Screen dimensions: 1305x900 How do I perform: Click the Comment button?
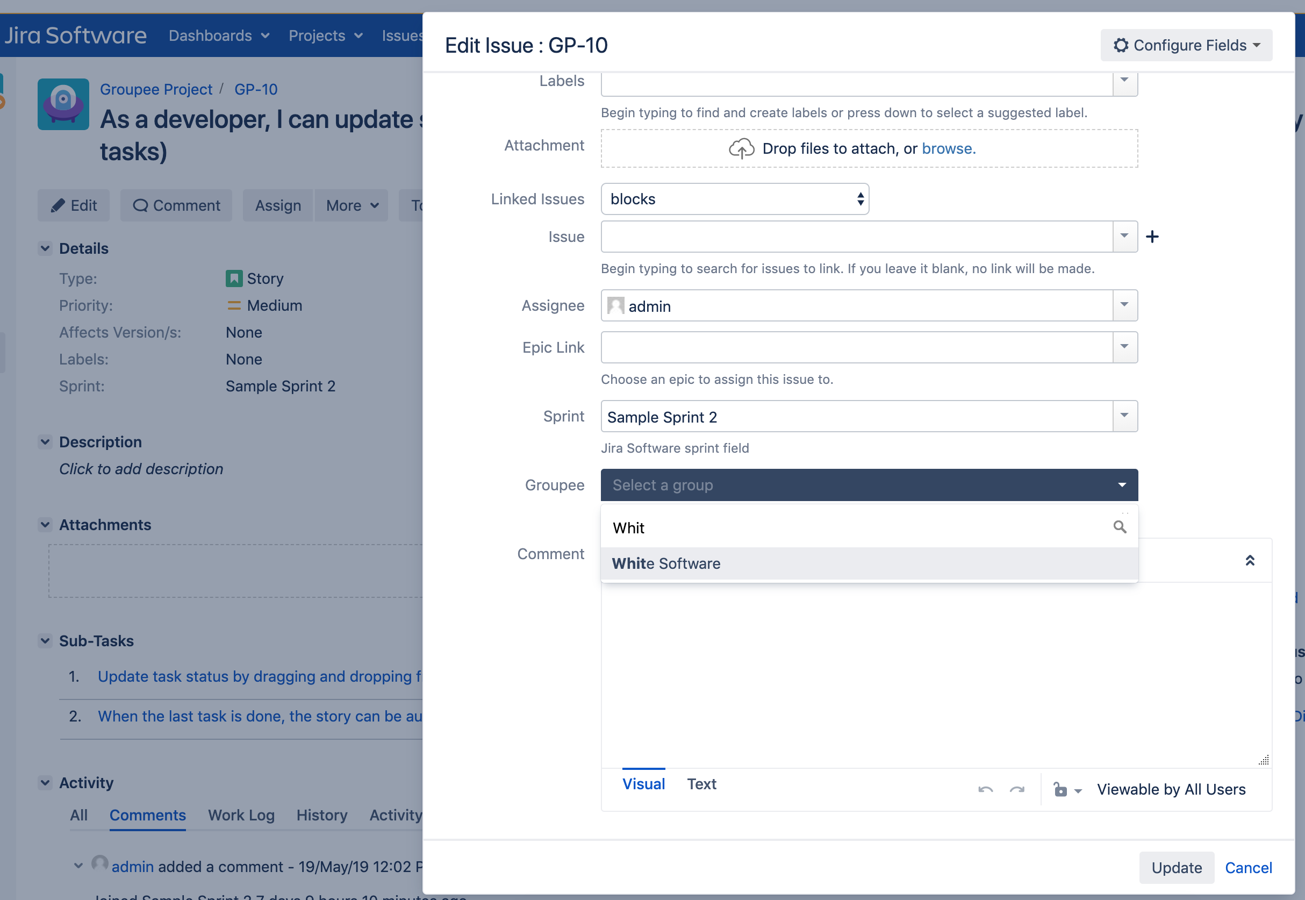(x=176, y=205)
